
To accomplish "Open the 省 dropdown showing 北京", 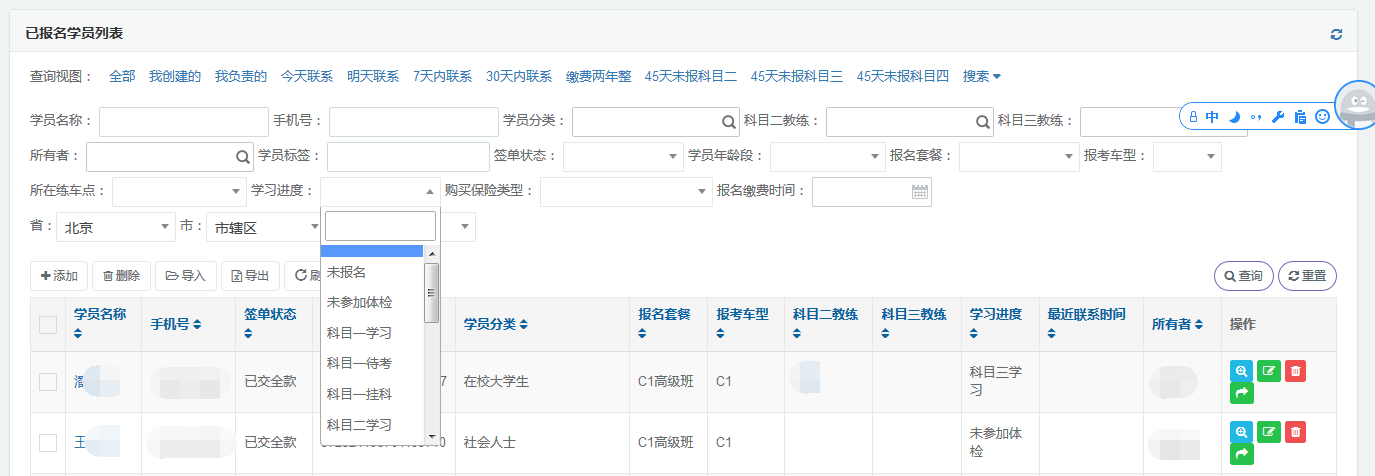I will 115,228.
